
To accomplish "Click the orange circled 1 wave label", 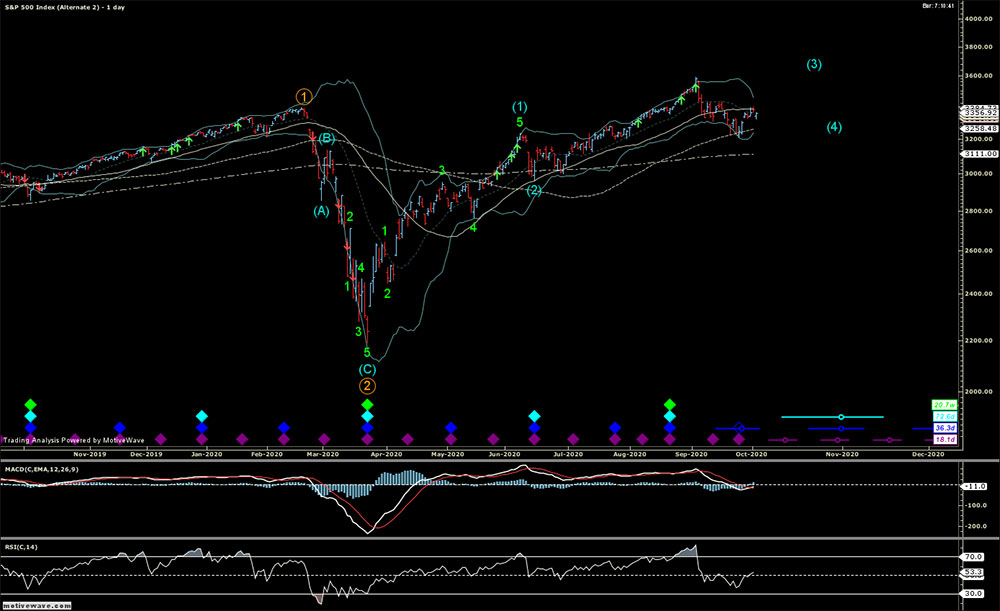I will pyautogui.click(x=304, y=97).
